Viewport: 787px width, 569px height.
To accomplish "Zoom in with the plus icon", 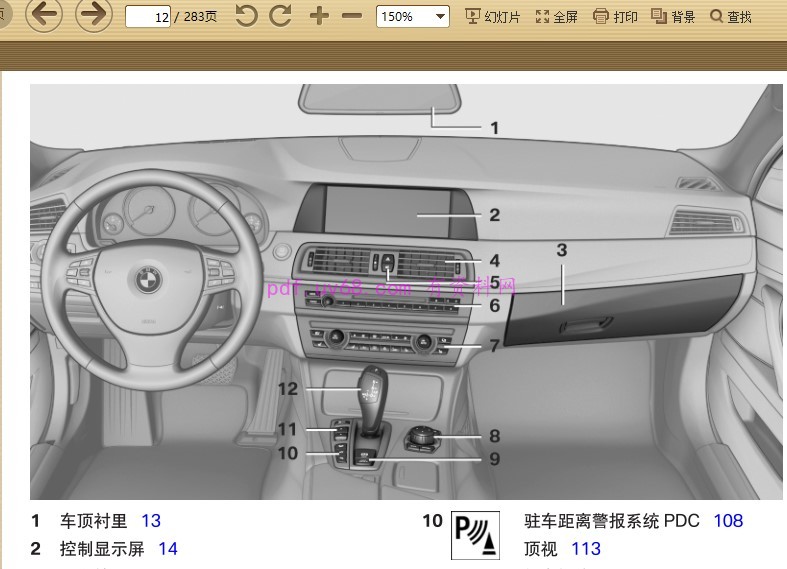I will [x=319, y=17].
